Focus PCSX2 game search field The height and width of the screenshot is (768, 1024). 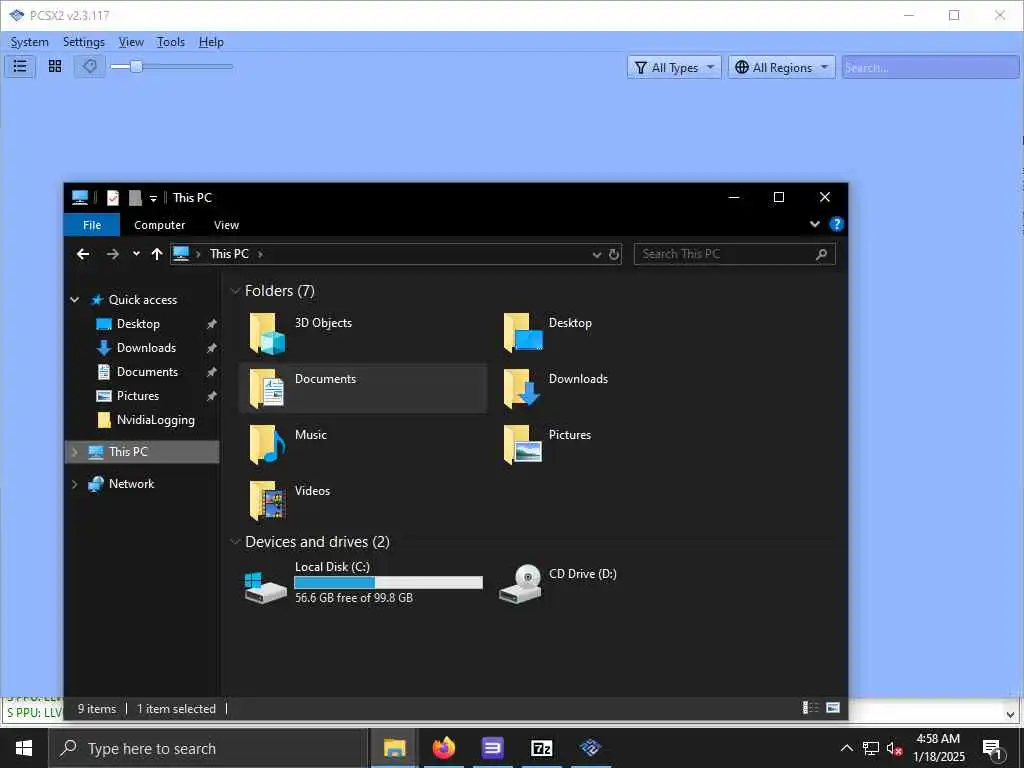tap(930, 67)
